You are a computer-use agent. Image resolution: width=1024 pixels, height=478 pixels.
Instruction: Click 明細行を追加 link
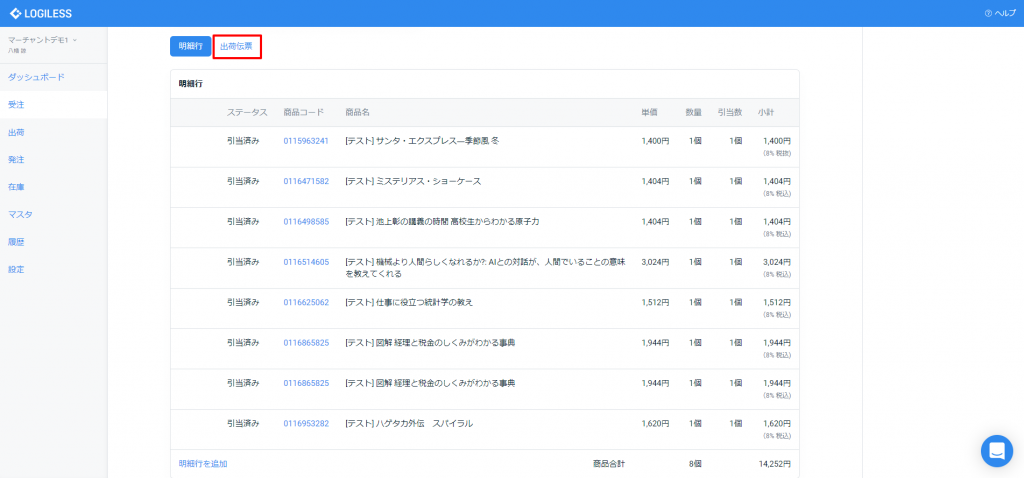click(x=203, y=464)
